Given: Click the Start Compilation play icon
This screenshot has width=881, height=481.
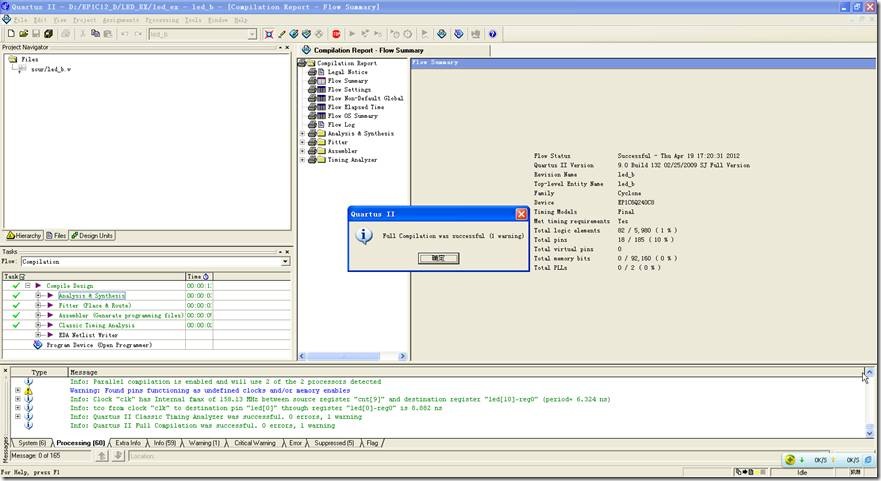Looking at the screenshot, I should click(x=352, y=34).
